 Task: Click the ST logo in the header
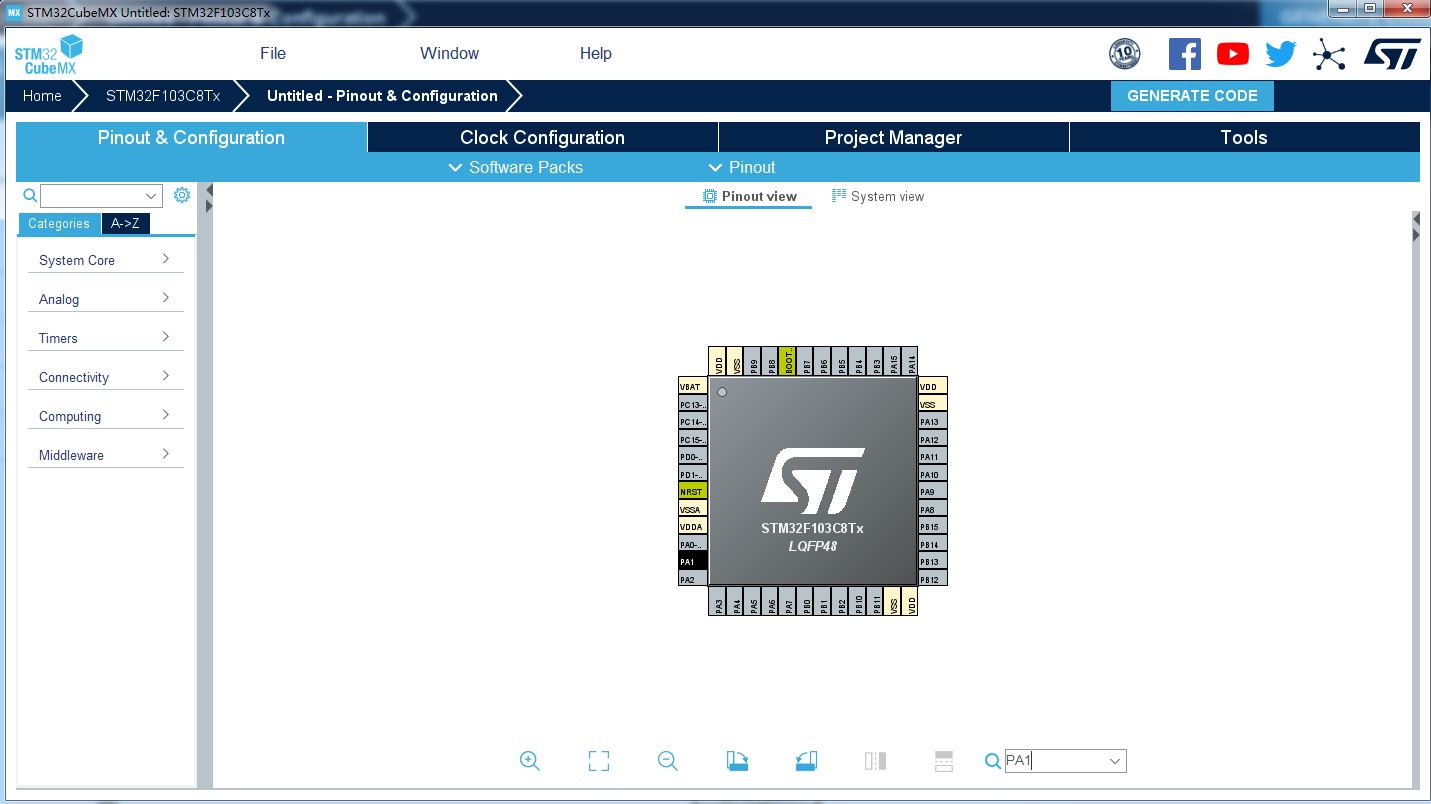[x=1392, y=54]
